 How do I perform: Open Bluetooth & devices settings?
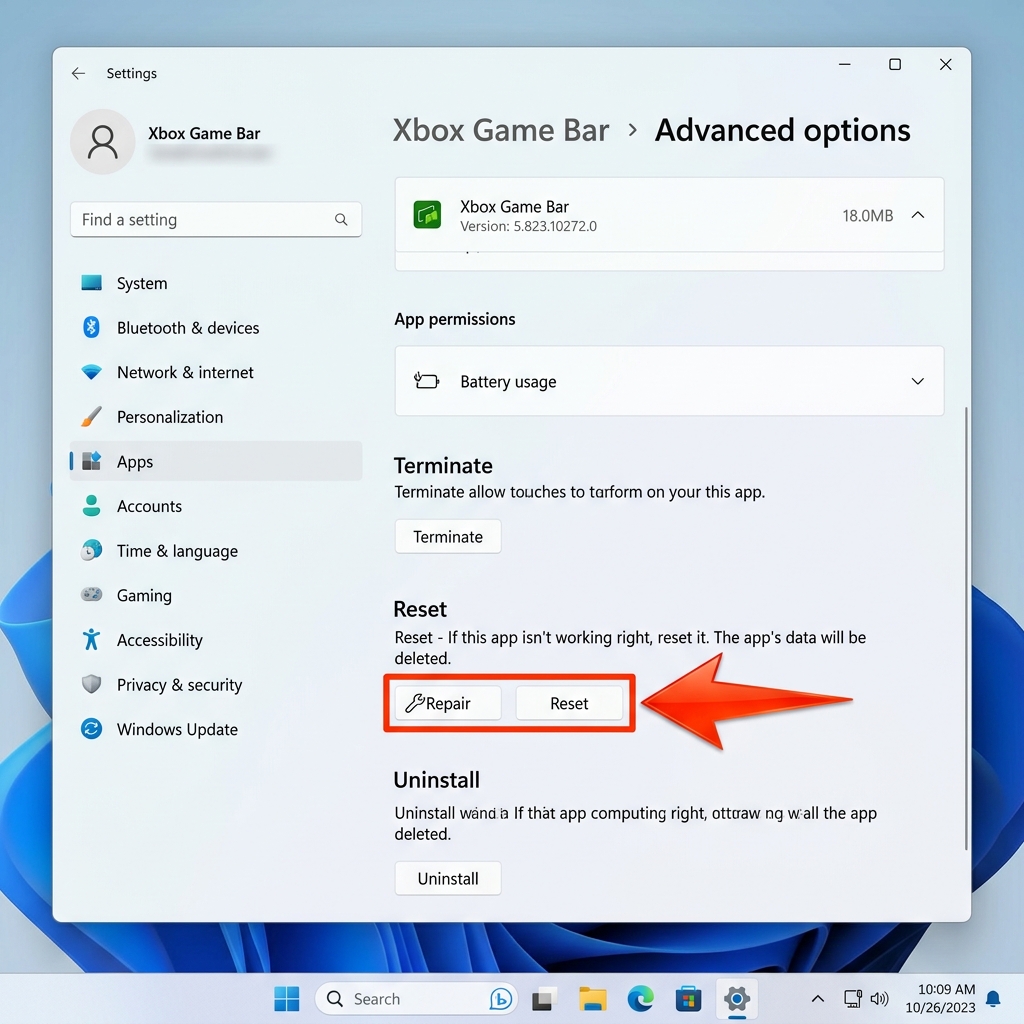(x=216, y=327)
